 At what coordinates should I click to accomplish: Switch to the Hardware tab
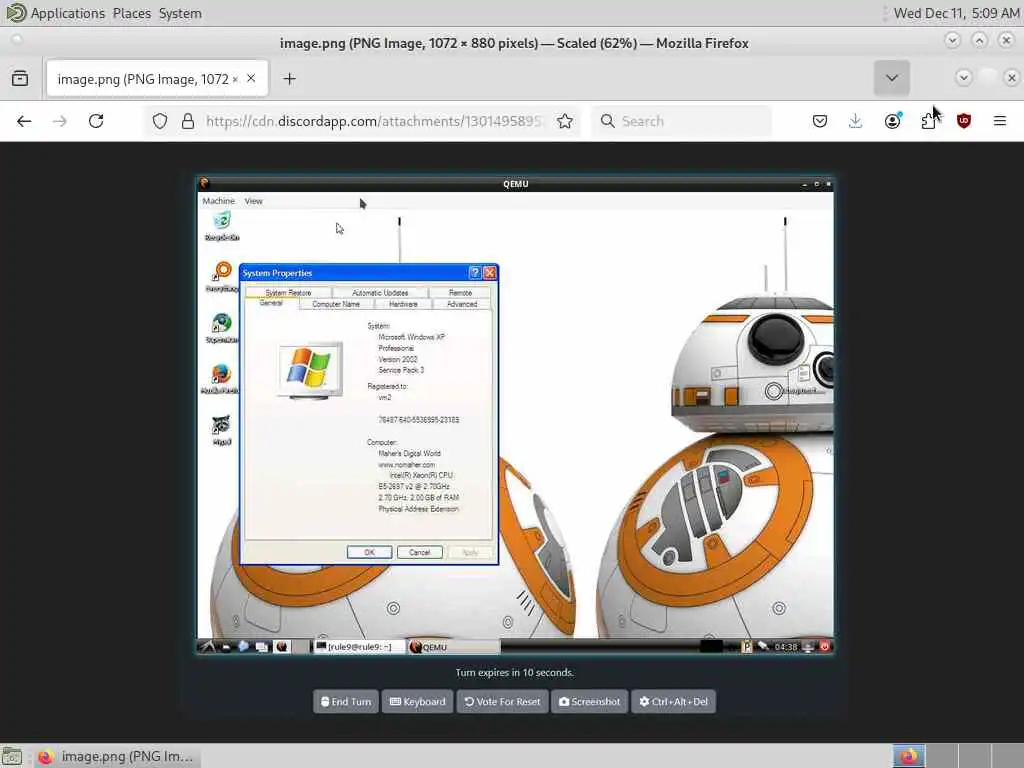pos(403,304)
